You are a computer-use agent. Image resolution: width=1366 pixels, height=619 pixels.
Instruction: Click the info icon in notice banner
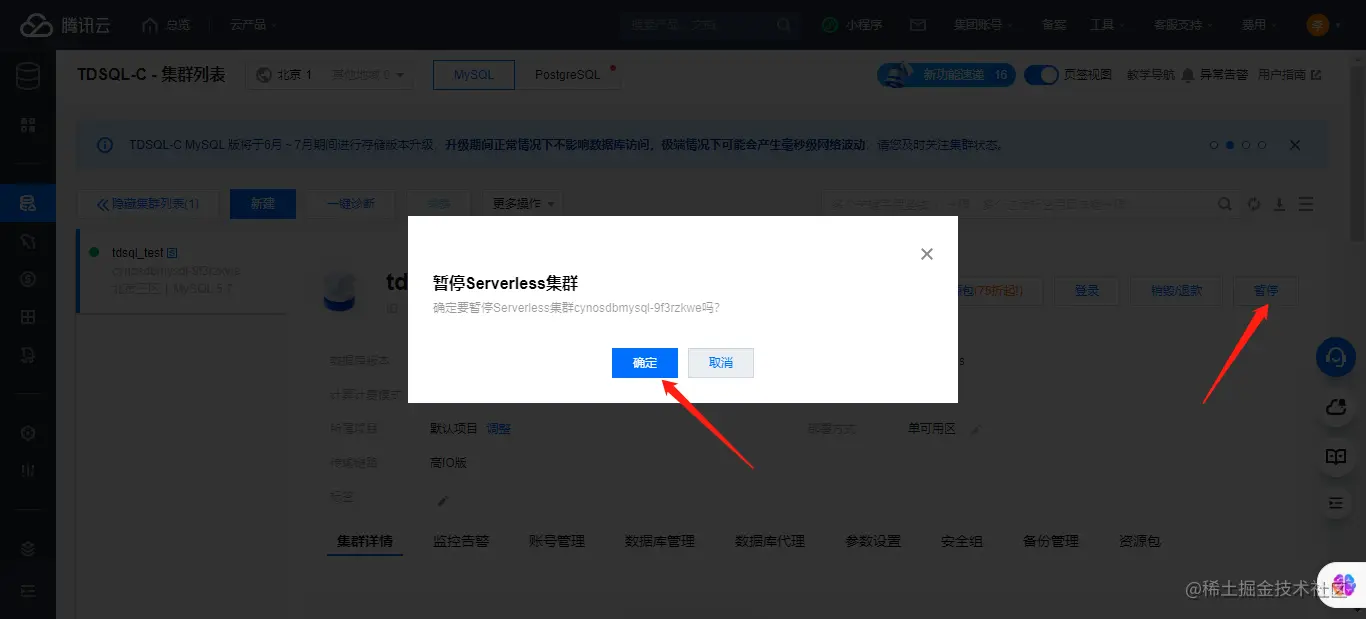point(105,145)
